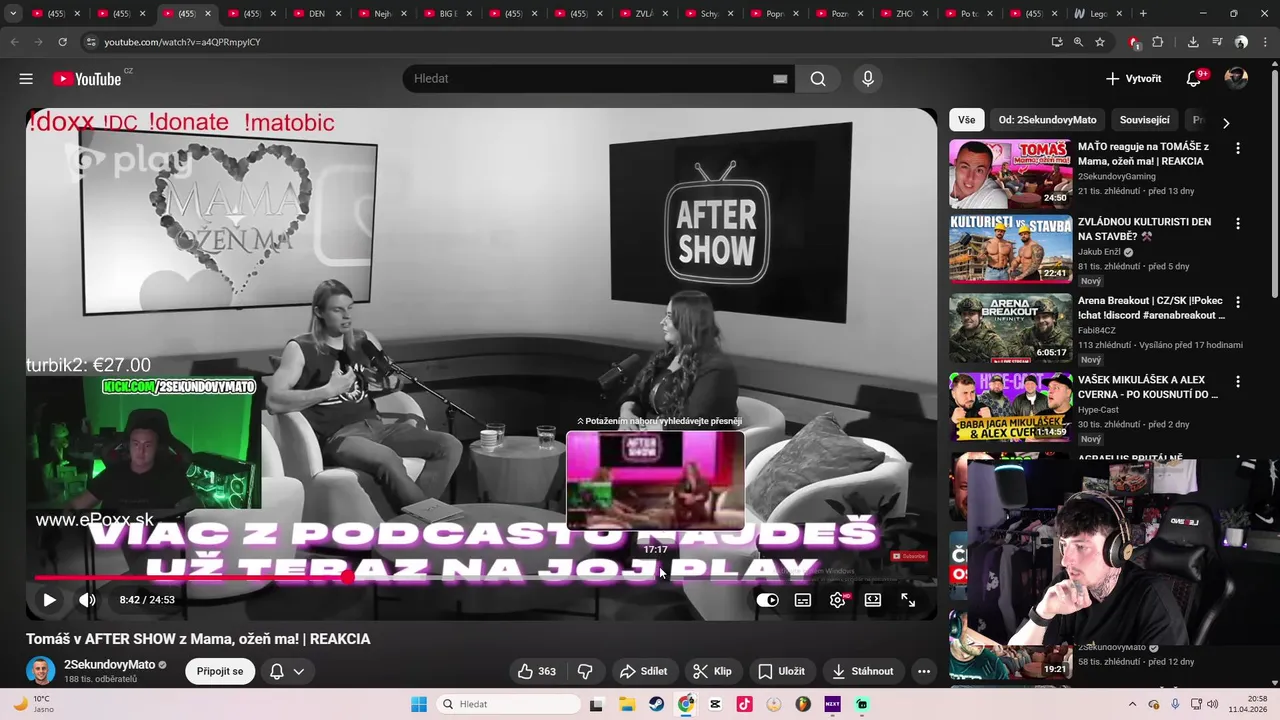Image resolution: width=1280 pixels, height=720 pixels.
Task: Switch to theater mode
Action: click(x=873, y=600)
